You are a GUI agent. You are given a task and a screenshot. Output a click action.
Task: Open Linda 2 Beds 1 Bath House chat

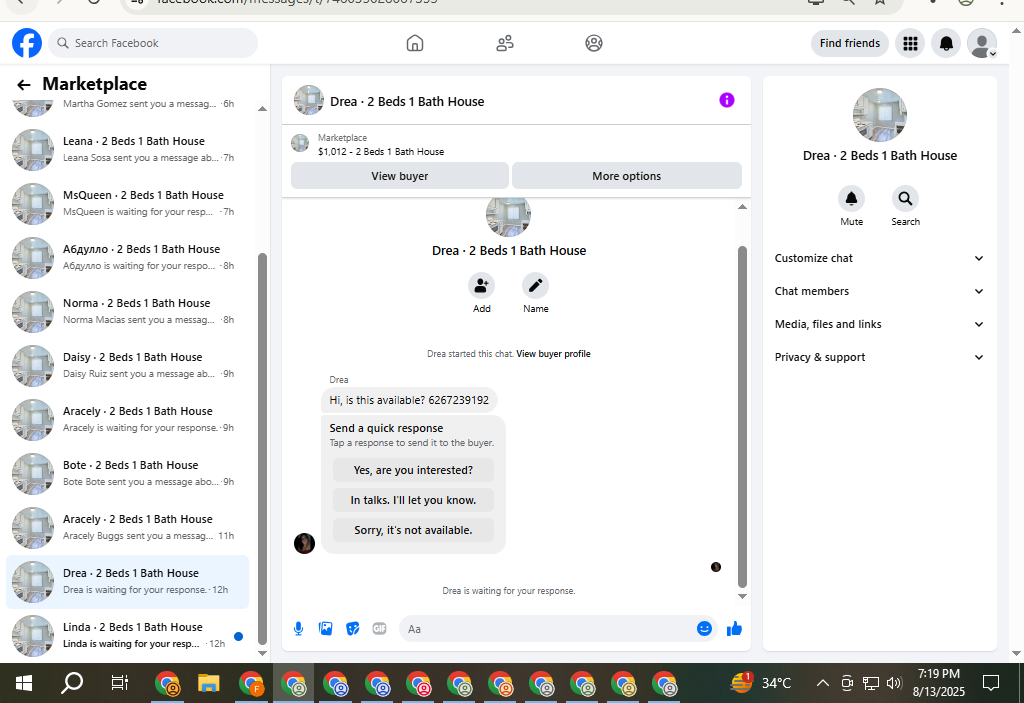pos(128,636)
